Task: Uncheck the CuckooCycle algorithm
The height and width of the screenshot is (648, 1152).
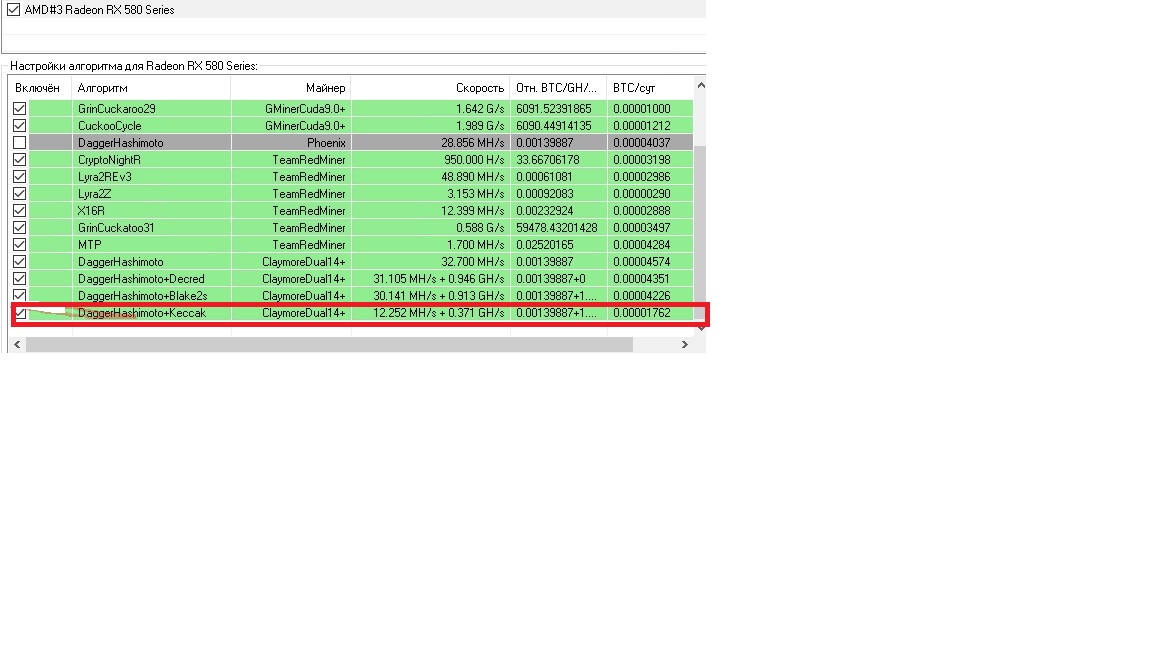Action: pyautogui.click(x=18, y=125)
